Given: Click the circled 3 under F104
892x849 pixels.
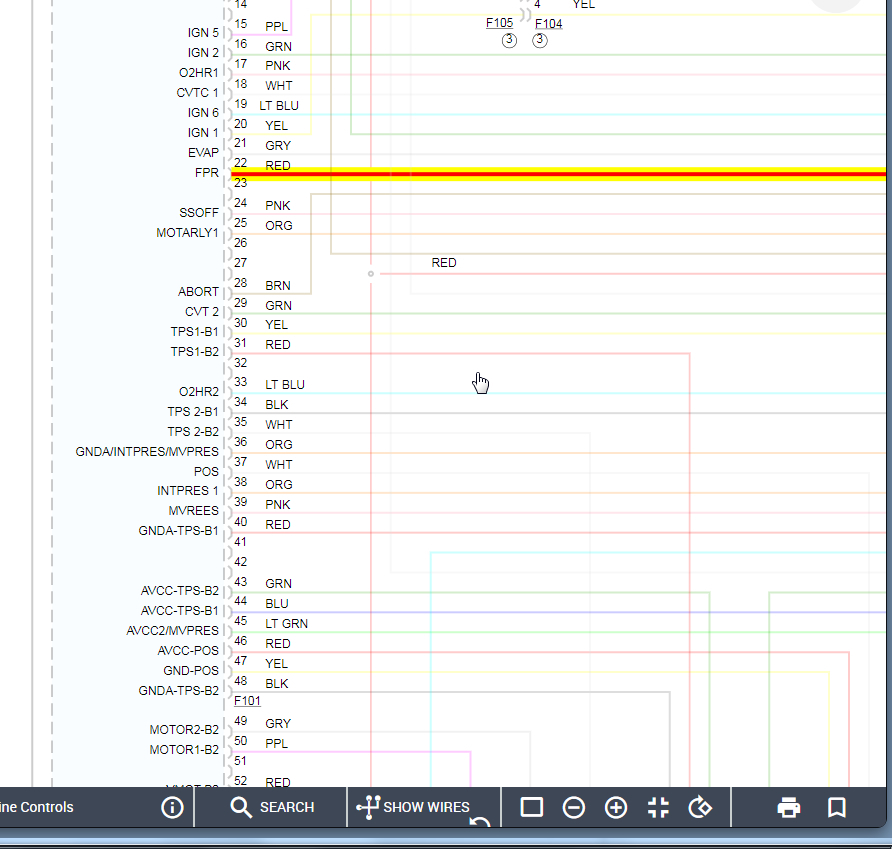Looking at the screenshot, I should point(539,40).
